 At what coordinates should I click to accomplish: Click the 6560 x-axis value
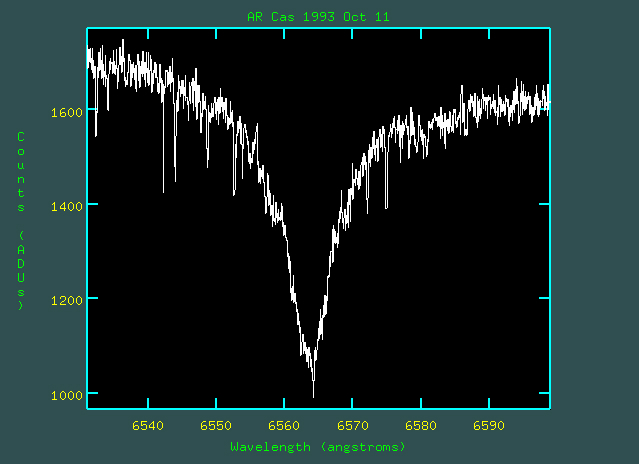point(284,426)
